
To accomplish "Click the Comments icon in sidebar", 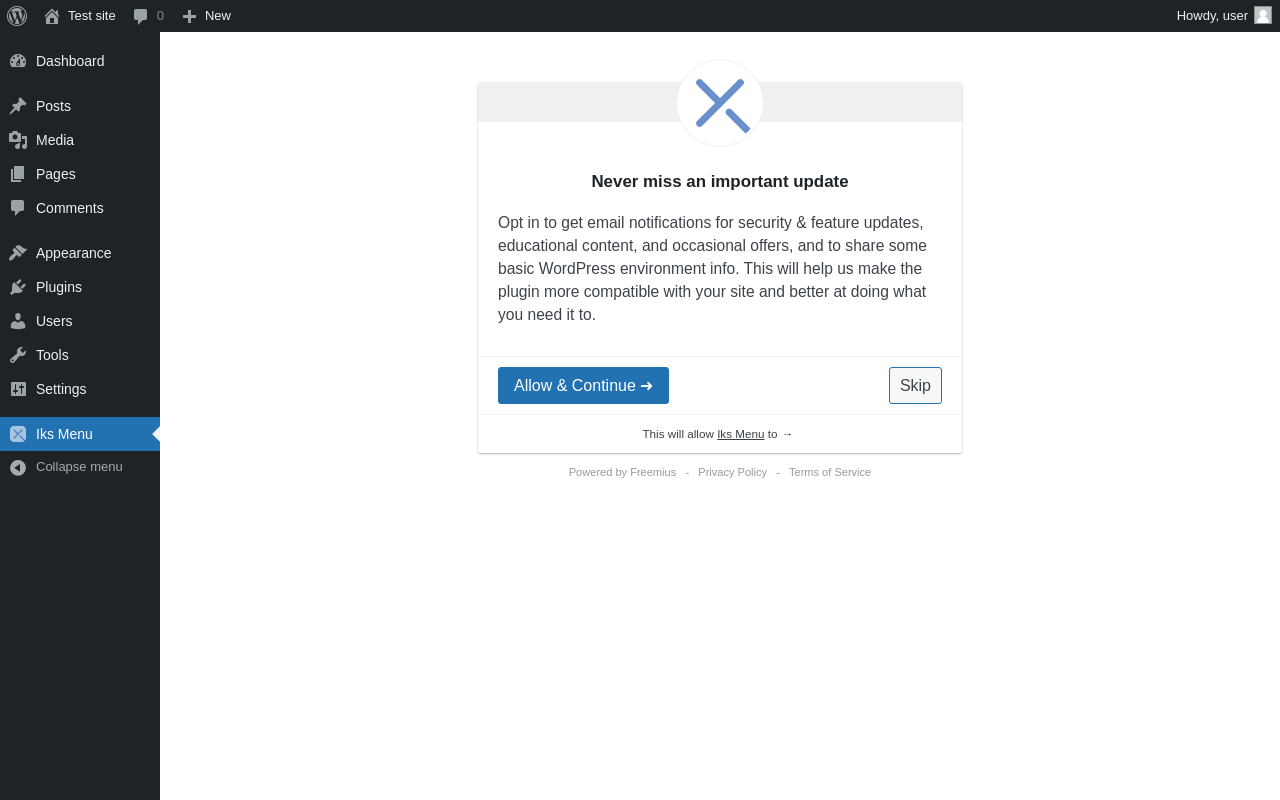I will point(18,208).
